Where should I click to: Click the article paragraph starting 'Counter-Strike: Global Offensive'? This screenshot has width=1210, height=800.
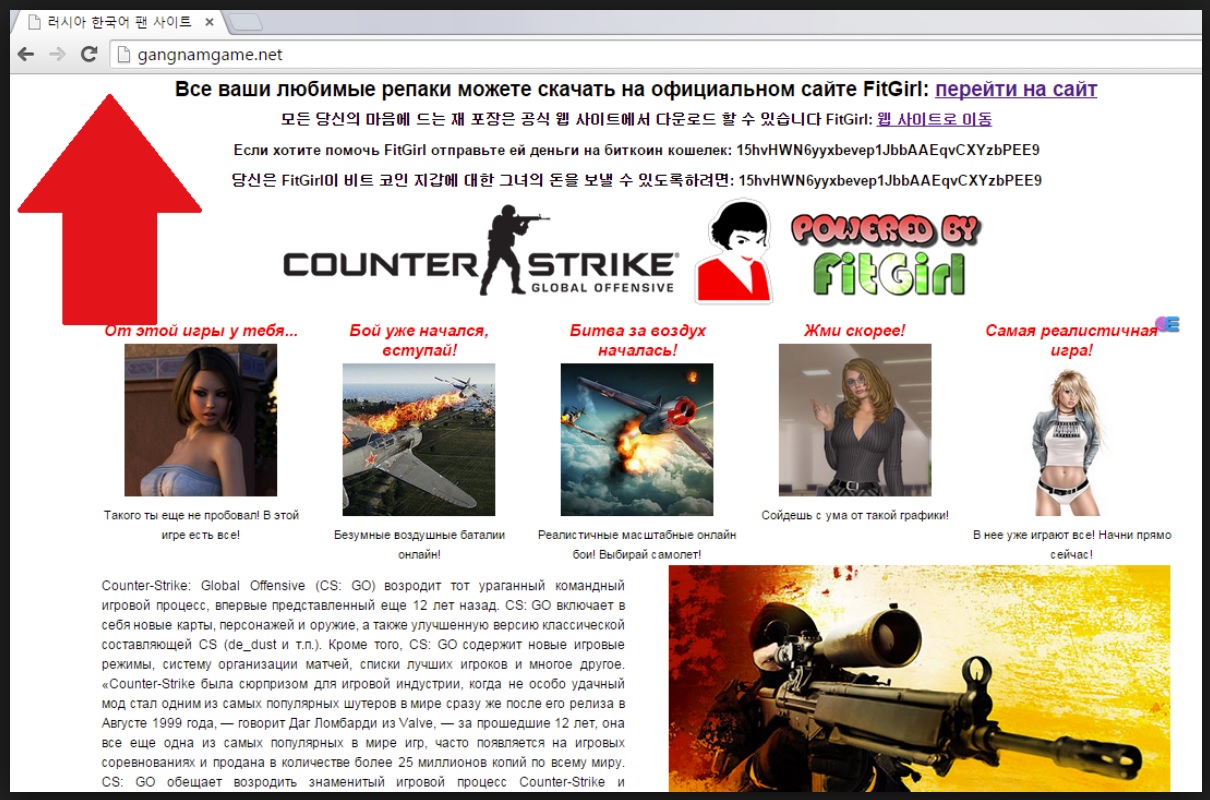coord(363,684)
